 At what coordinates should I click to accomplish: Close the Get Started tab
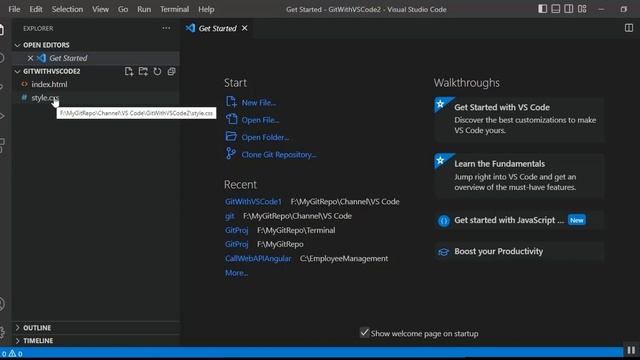click(x=244, y=28)
